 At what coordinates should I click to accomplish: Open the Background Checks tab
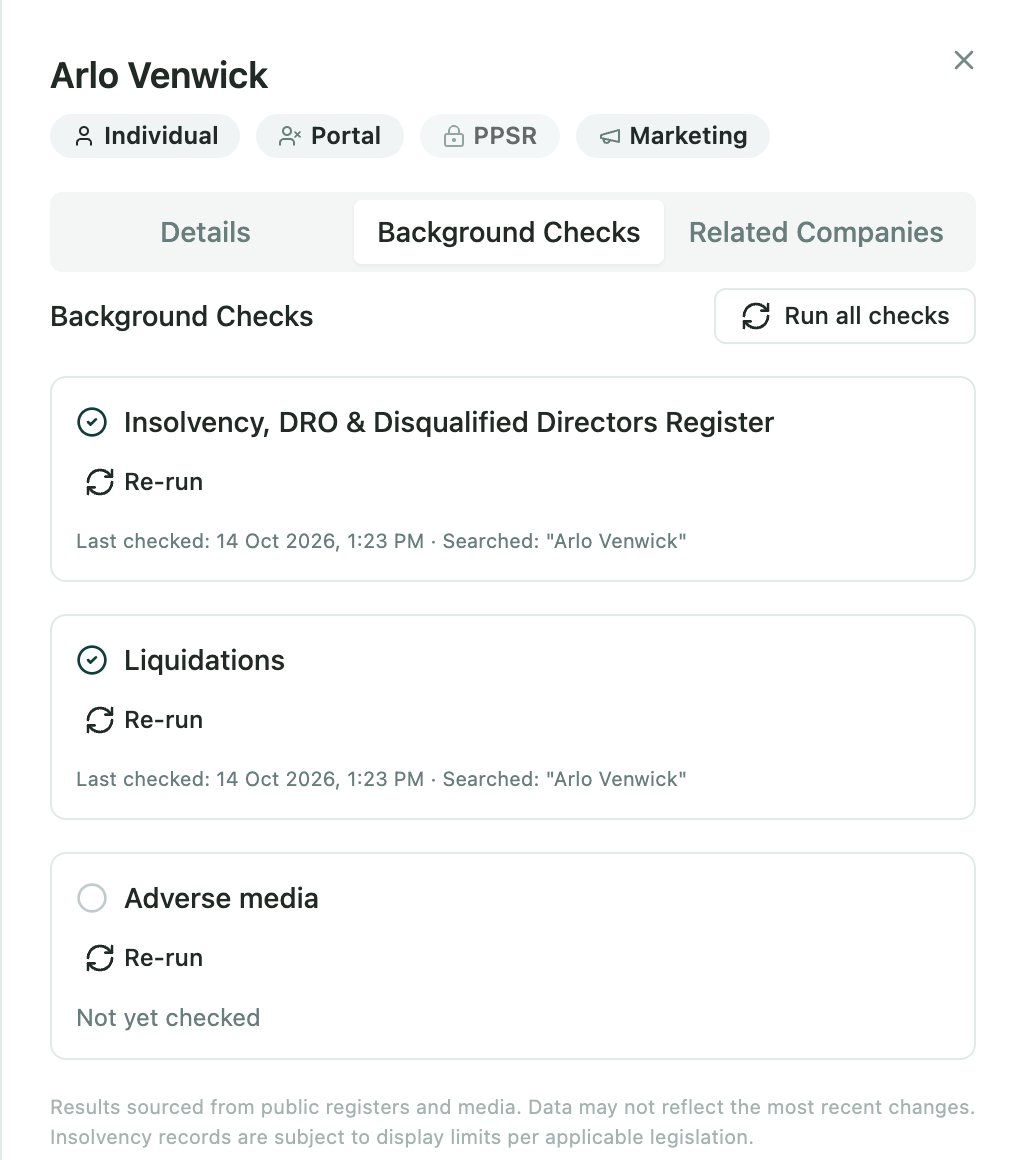pos(509,232)
